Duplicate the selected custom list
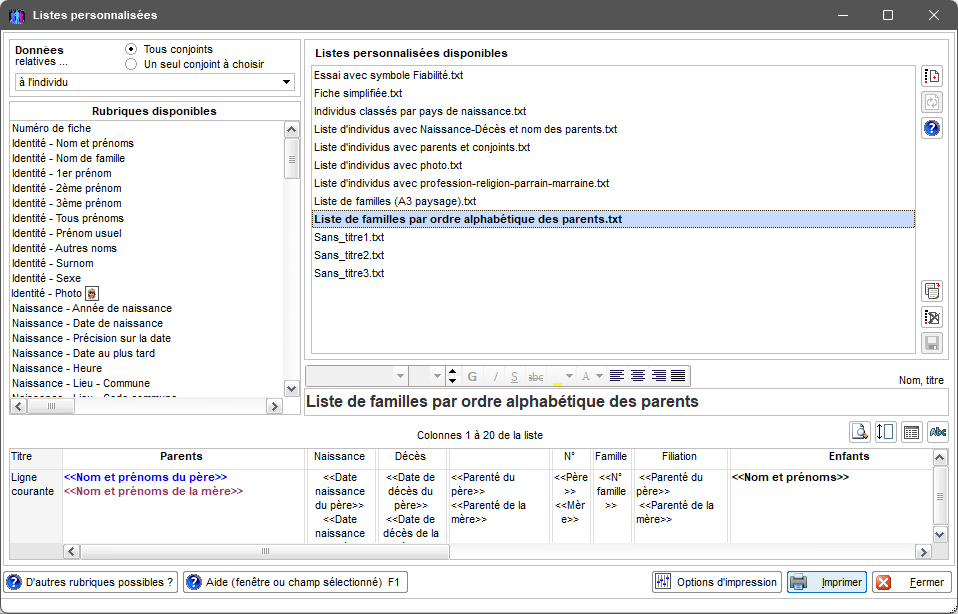958x614 pixels. [x=932, y=291]
